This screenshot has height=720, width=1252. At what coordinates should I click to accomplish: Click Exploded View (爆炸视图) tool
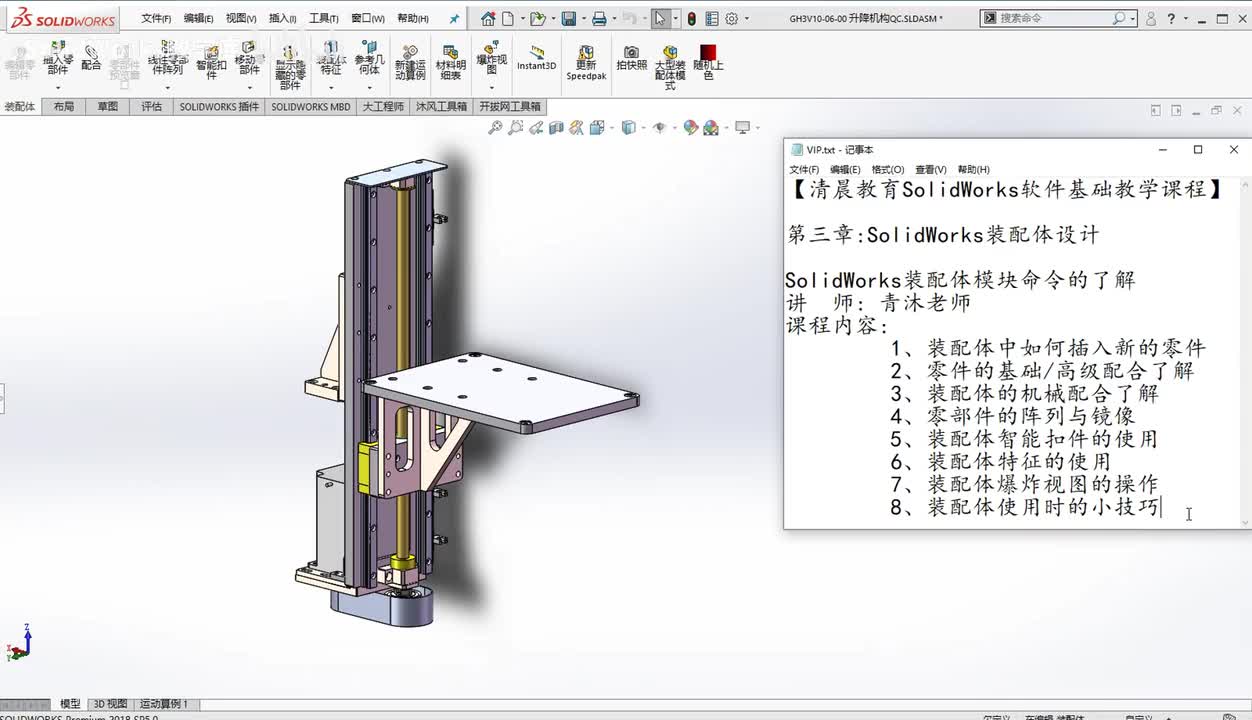click(x=491, y=58)
